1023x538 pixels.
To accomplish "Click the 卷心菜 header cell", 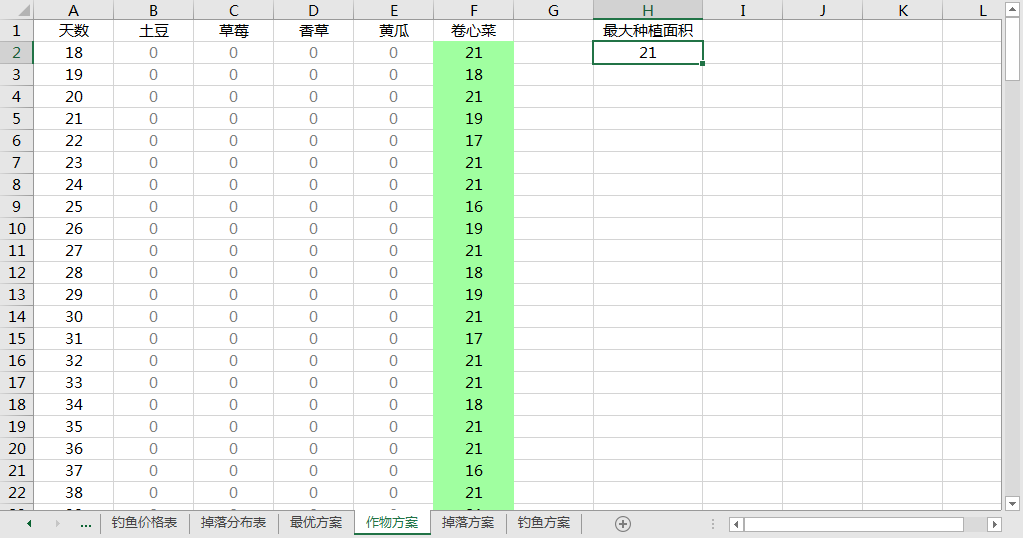I will click(x=474, y=31).
